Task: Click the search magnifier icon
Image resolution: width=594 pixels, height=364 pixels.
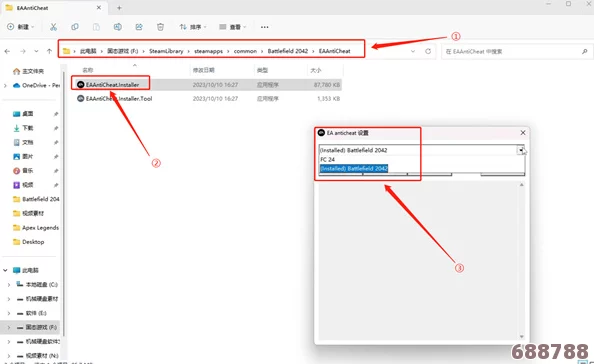Action: pos(585,52)
